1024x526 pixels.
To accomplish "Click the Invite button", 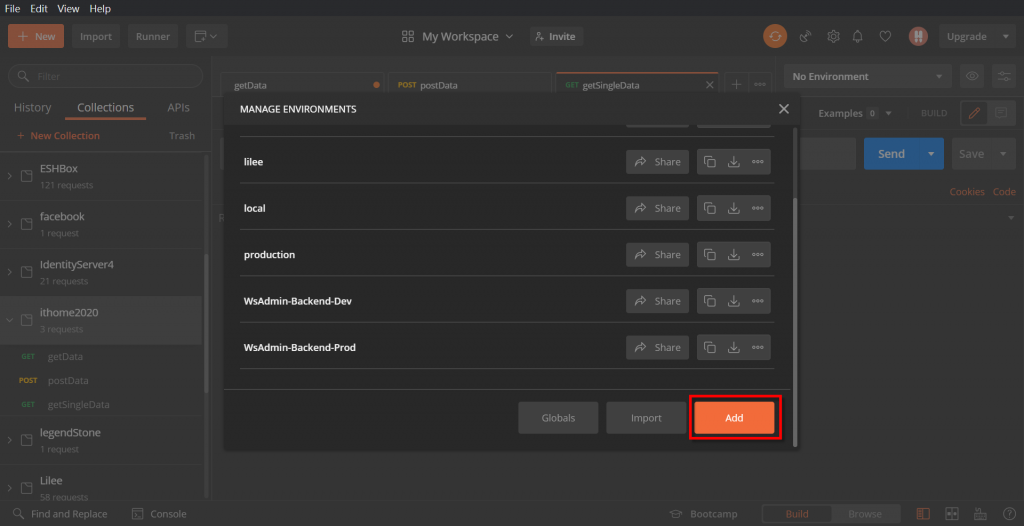I will click(556, 37).
